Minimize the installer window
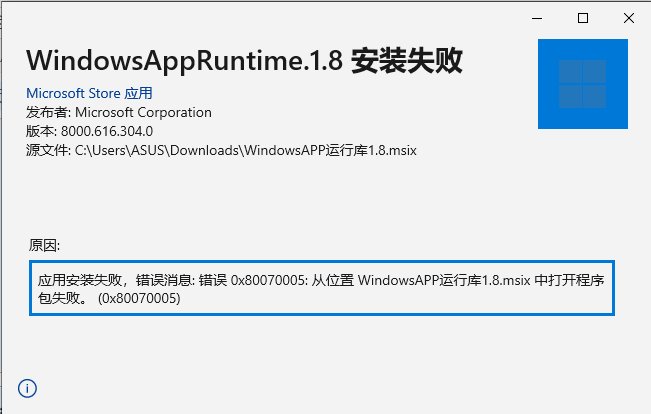Viewport: 651px width, 414px height. [x=537, y=18]
